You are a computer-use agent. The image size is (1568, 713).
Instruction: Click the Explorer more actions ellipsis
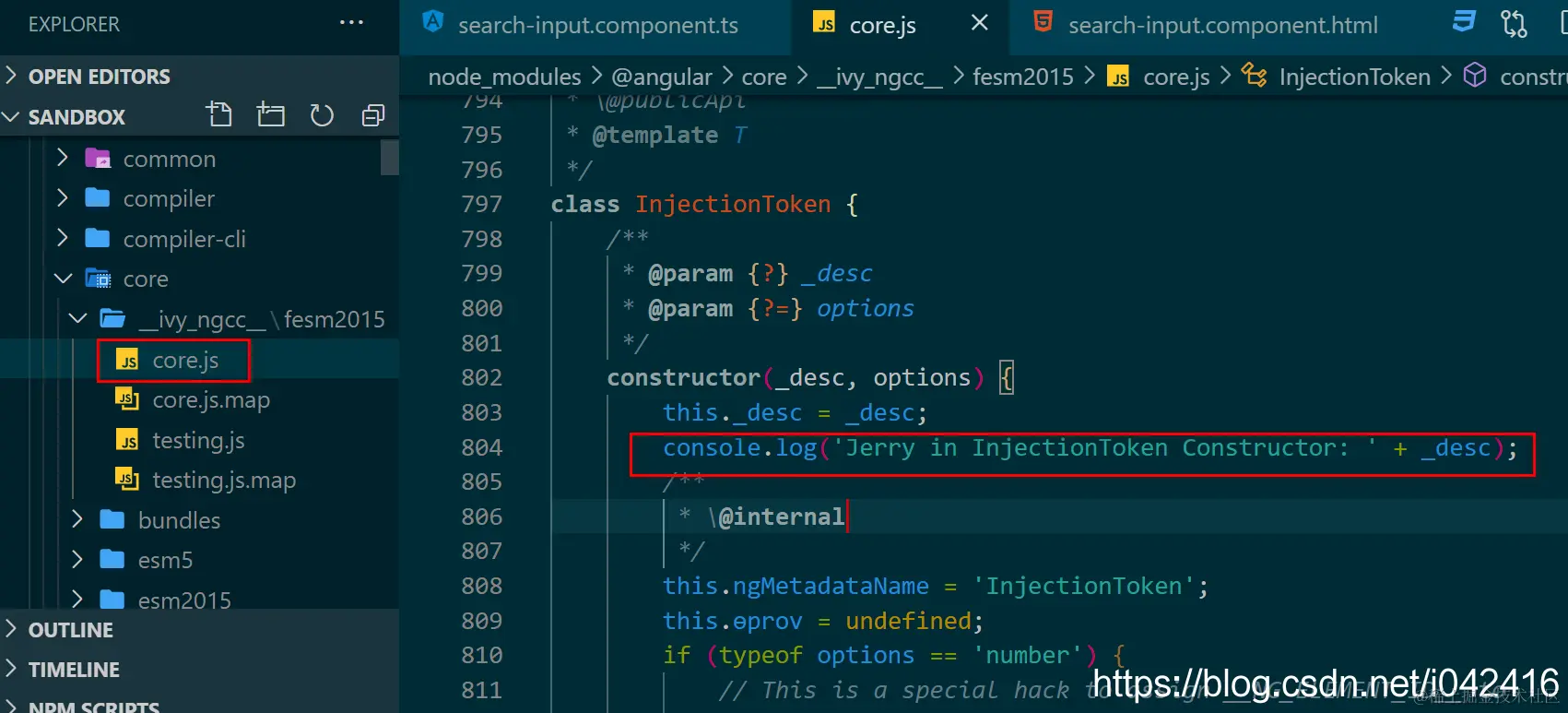[351, 23]
